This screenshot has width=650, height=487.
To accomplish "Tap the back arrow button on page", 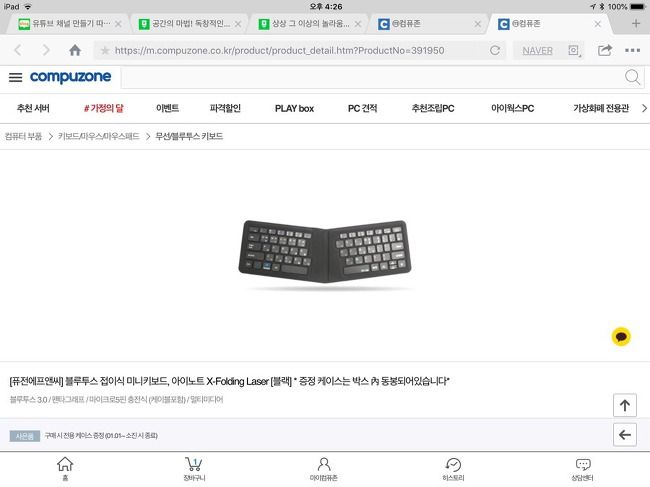I will (625, 434).
